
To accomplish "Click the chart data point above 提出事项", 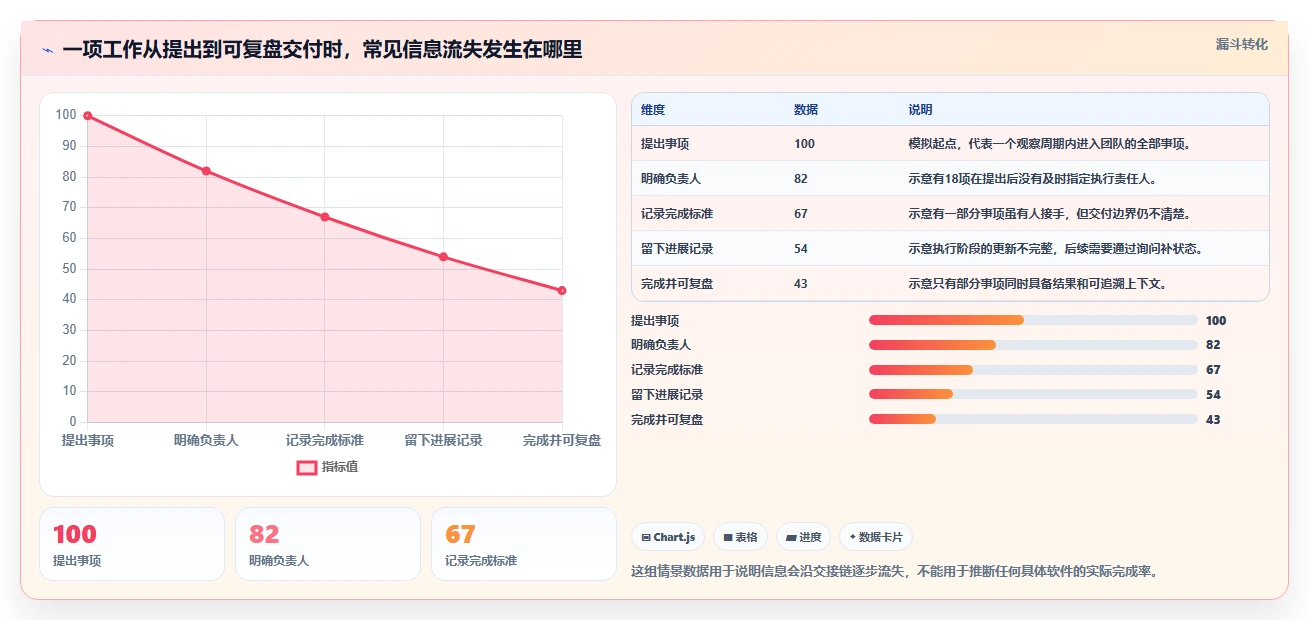I will (88, 116).
